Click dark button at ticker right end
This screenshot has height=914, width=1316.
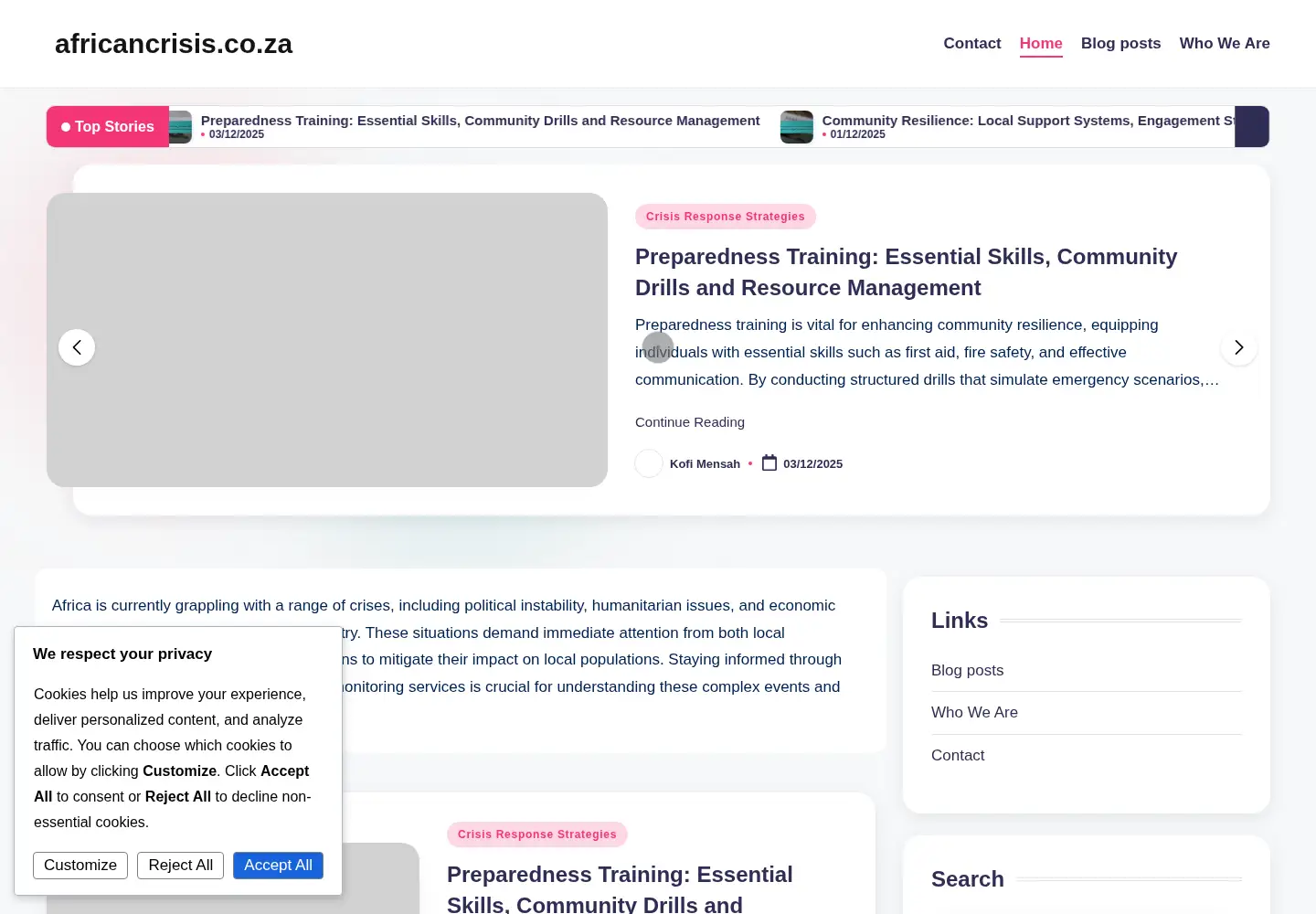[x=1252, y=127]
